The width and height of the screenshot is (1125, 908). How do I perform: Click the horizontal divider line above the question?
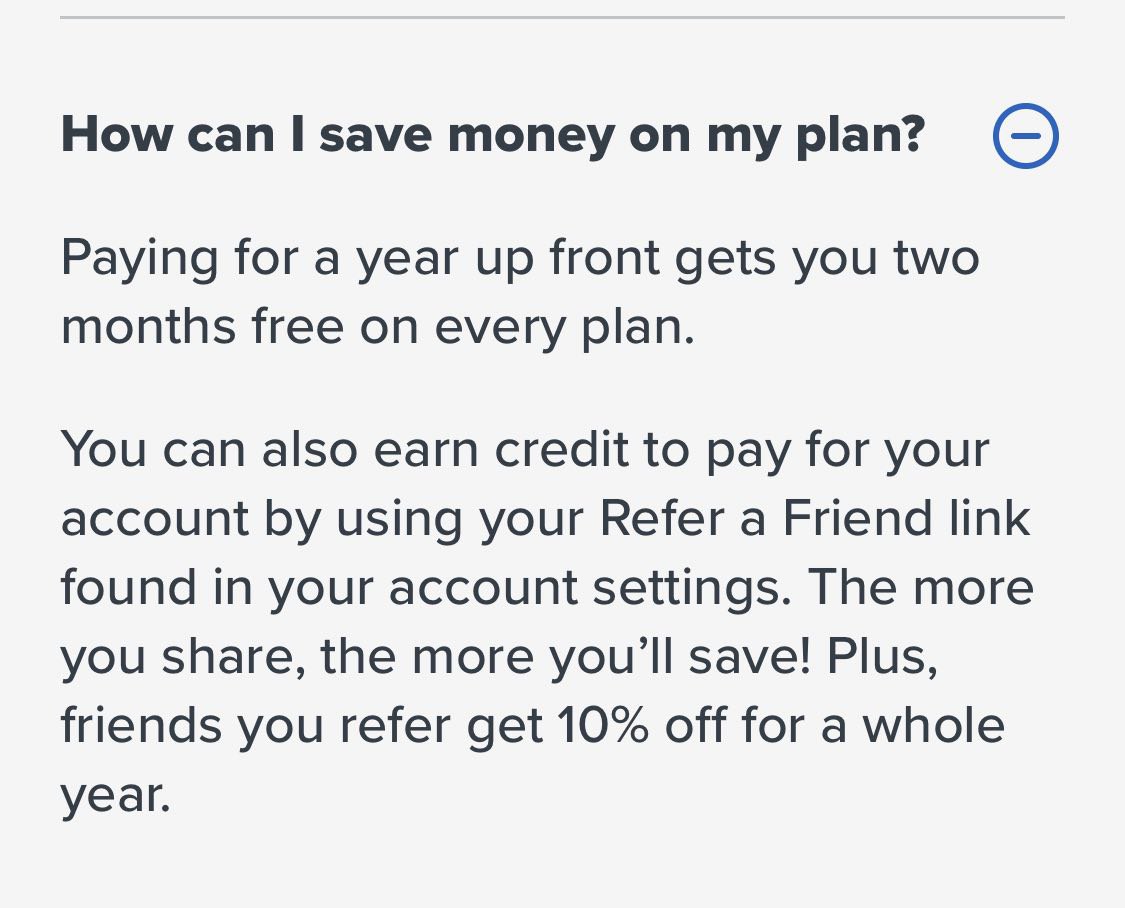(x=562, y=17)
